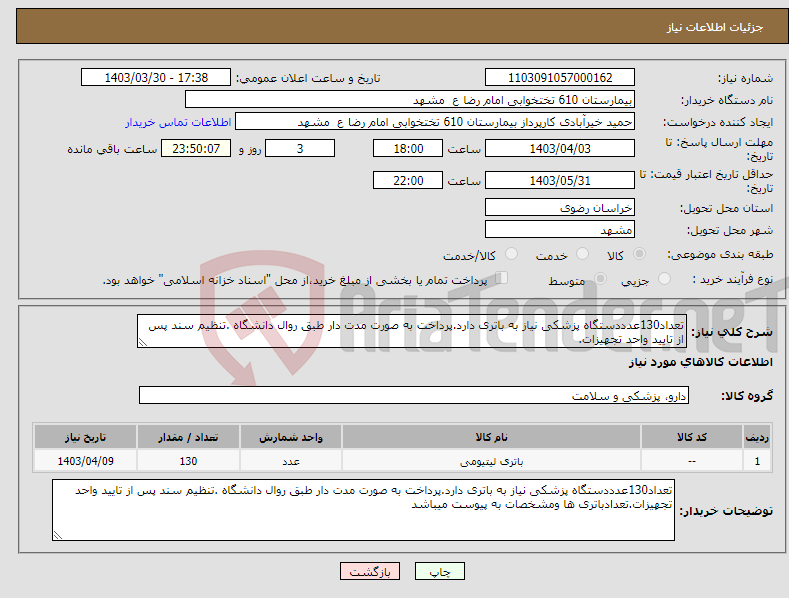Select the کالا/خدمت radio button

pos(511,254)
